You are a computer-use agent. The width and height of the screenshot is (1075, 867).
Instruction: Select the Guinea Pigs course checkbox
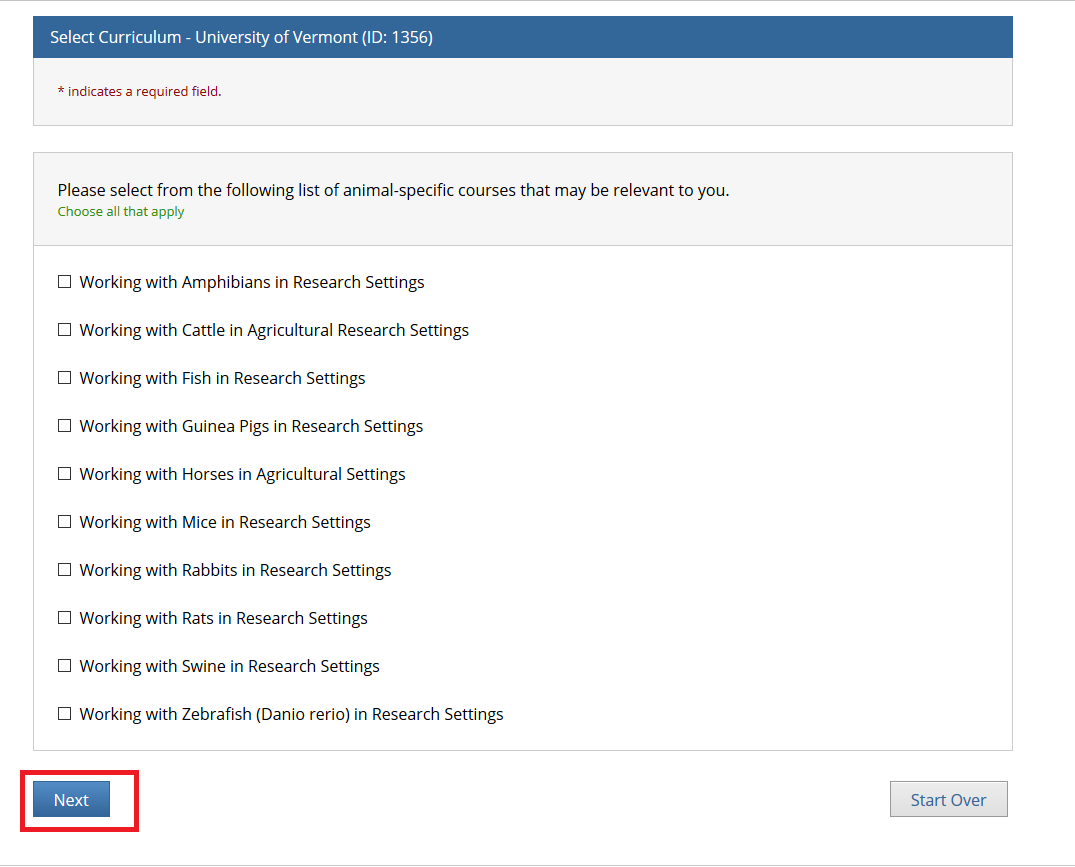pyautogui.click(x=65, y=426)
